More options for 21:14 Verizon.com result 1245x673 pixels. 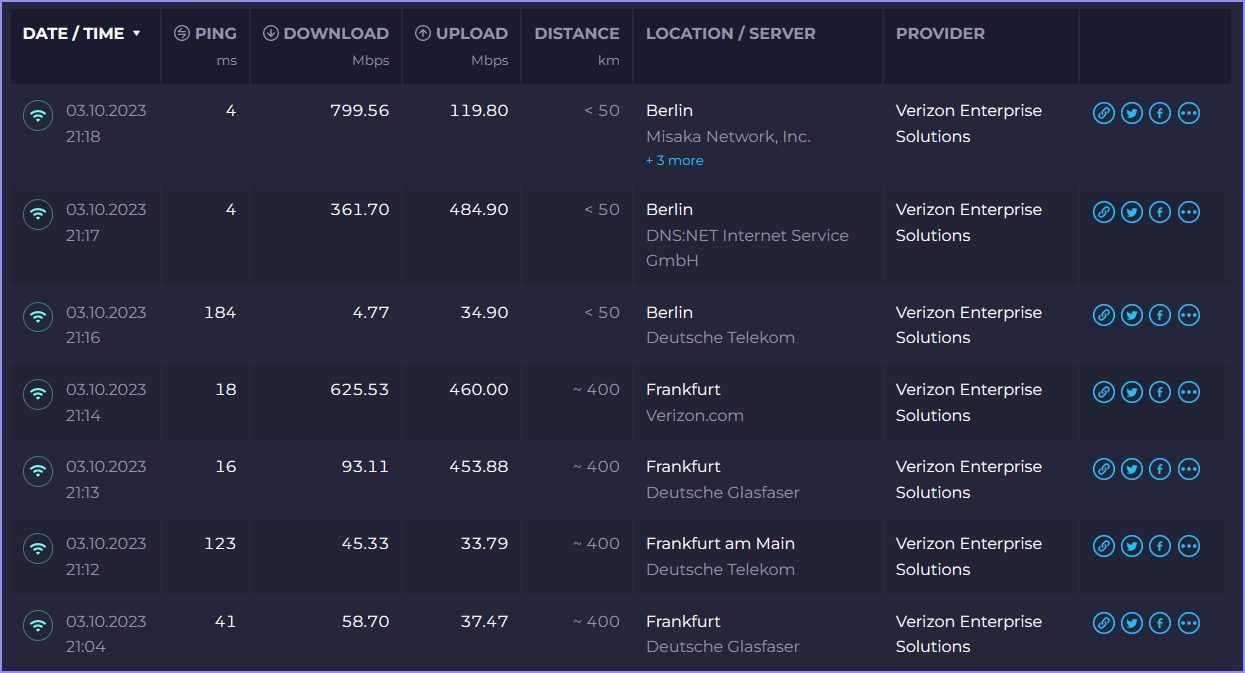click(x=1189, y=392)
